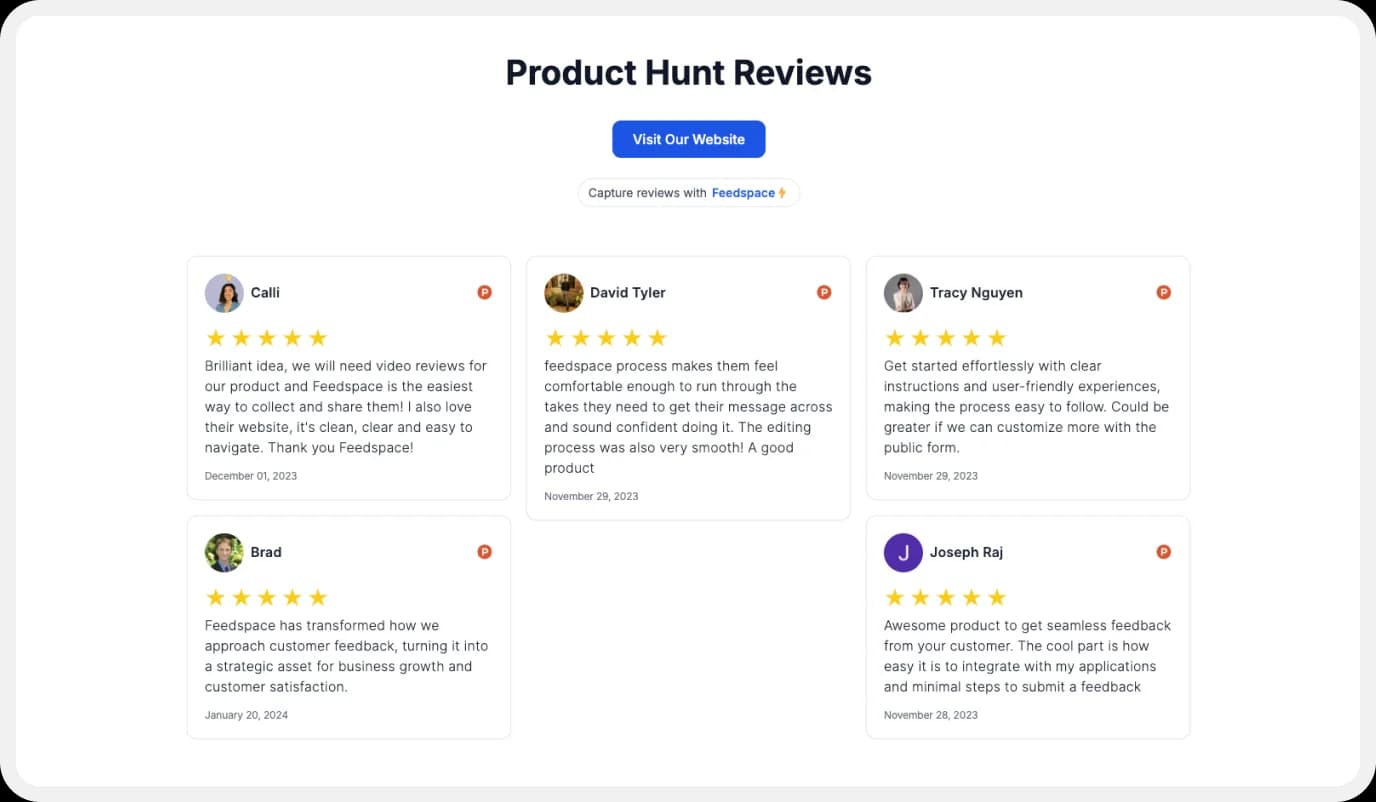
Task: Click the lightning bolt icon beside Feedspace
Action: [x=783, y=192]
